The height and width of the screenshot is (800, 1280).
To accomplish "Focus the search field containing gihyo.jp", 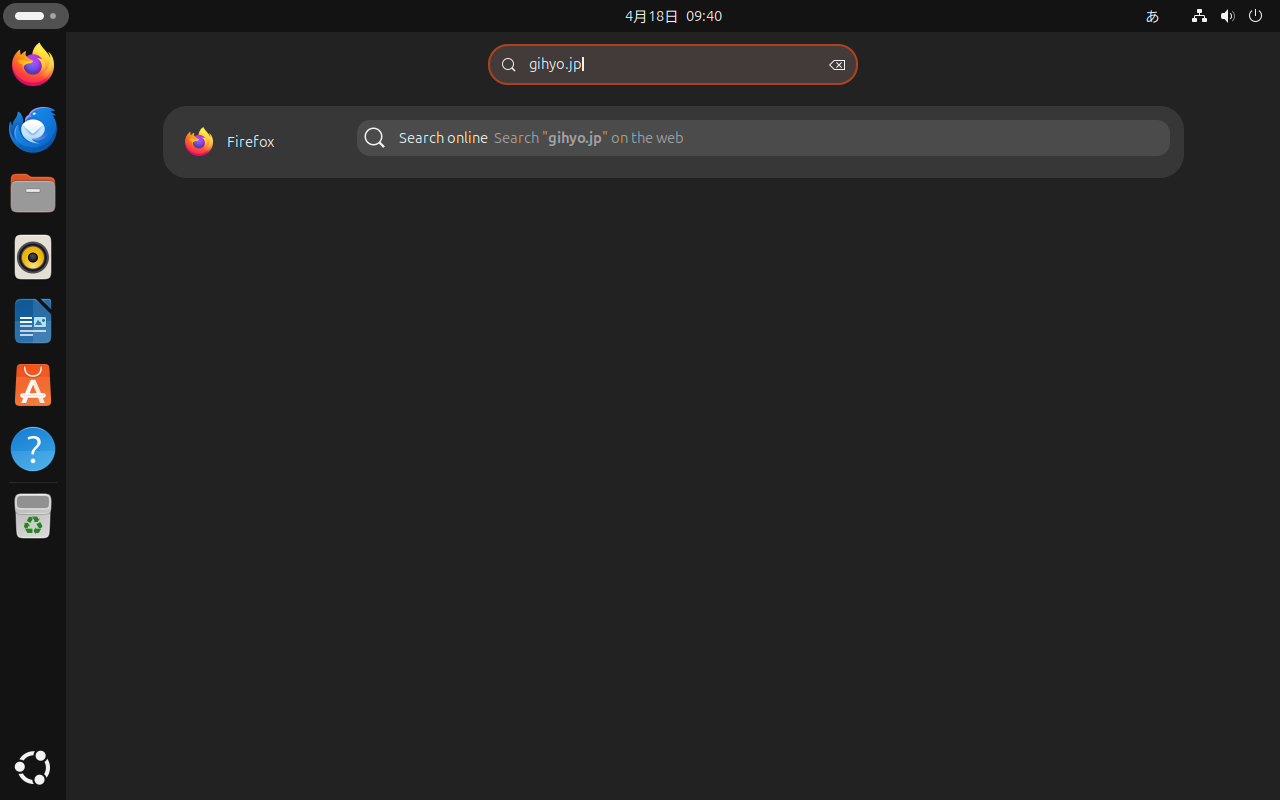I will 672,65.
